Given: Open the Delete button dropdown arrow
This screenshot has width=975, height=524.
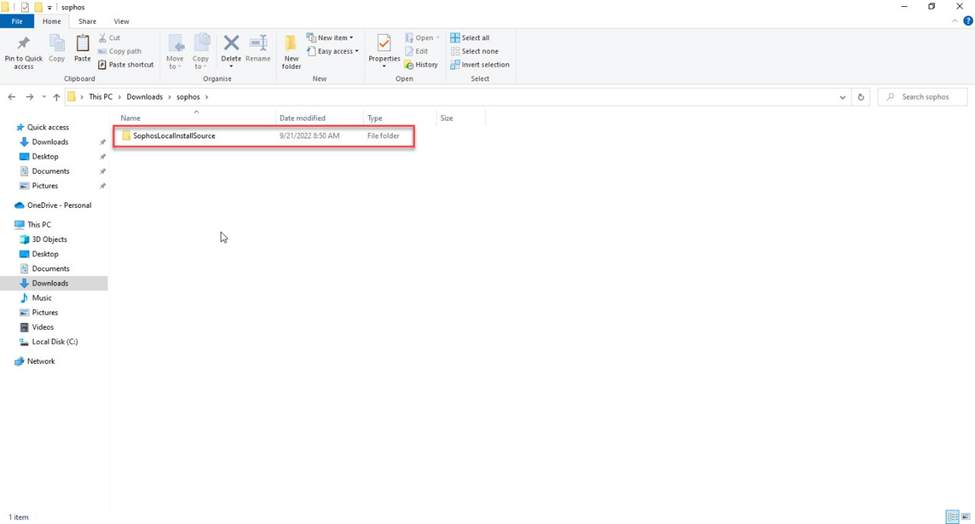Looking at the screenshot, I should coord(231,67).
